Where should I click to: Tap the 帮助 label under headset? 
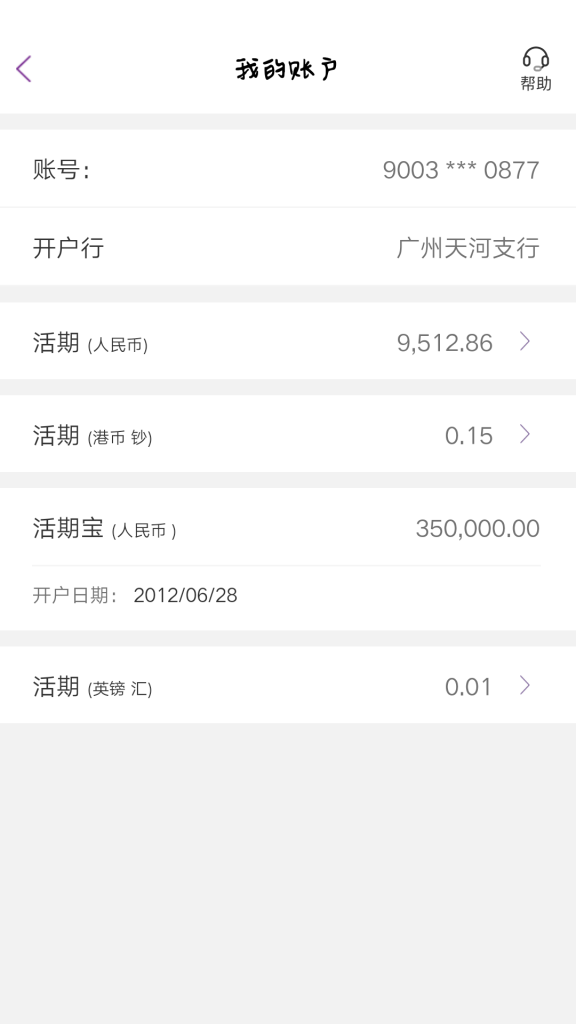536,84
